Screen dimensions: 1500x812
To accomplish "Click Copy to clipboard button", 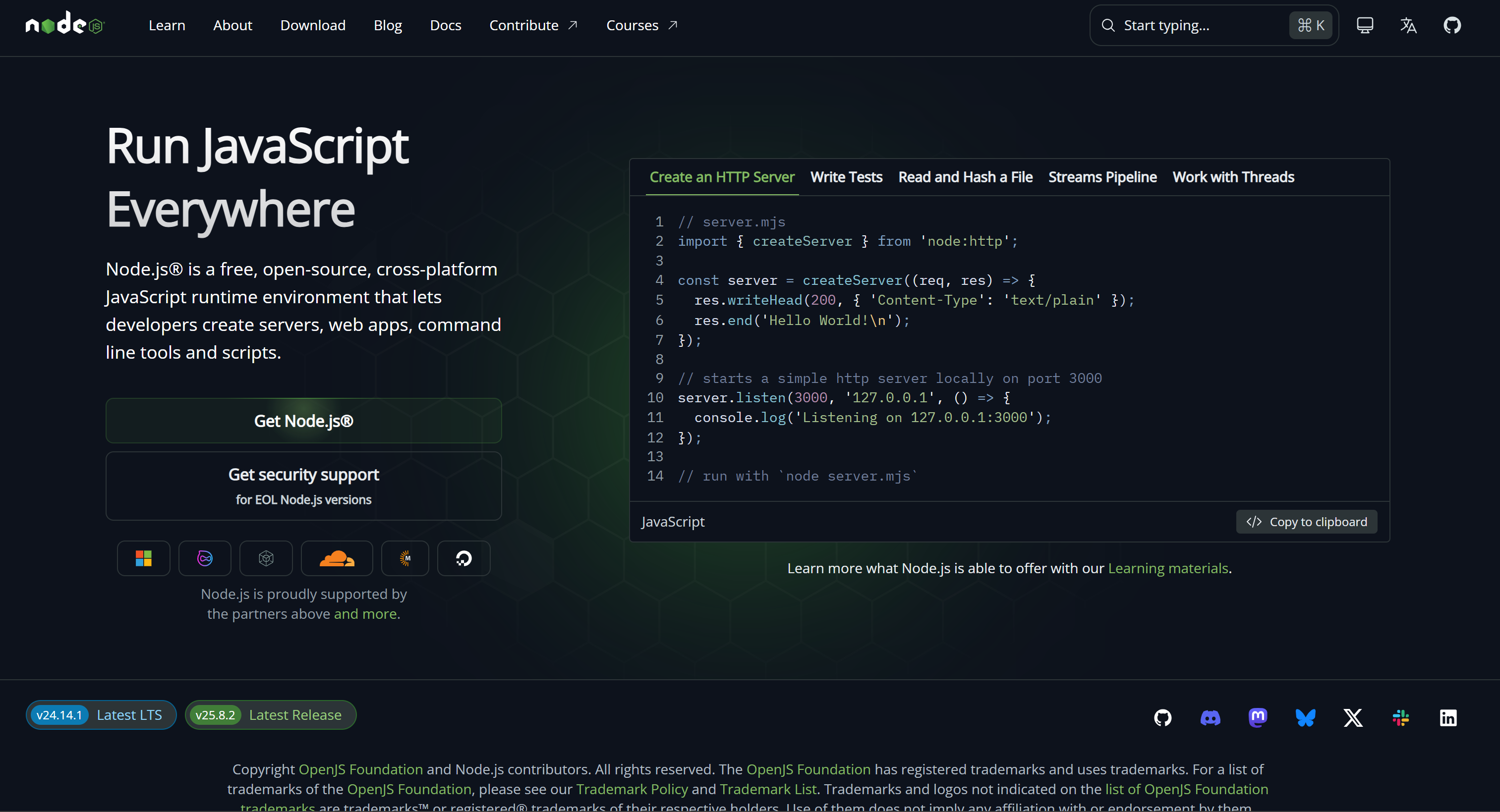I will 1306,522.
